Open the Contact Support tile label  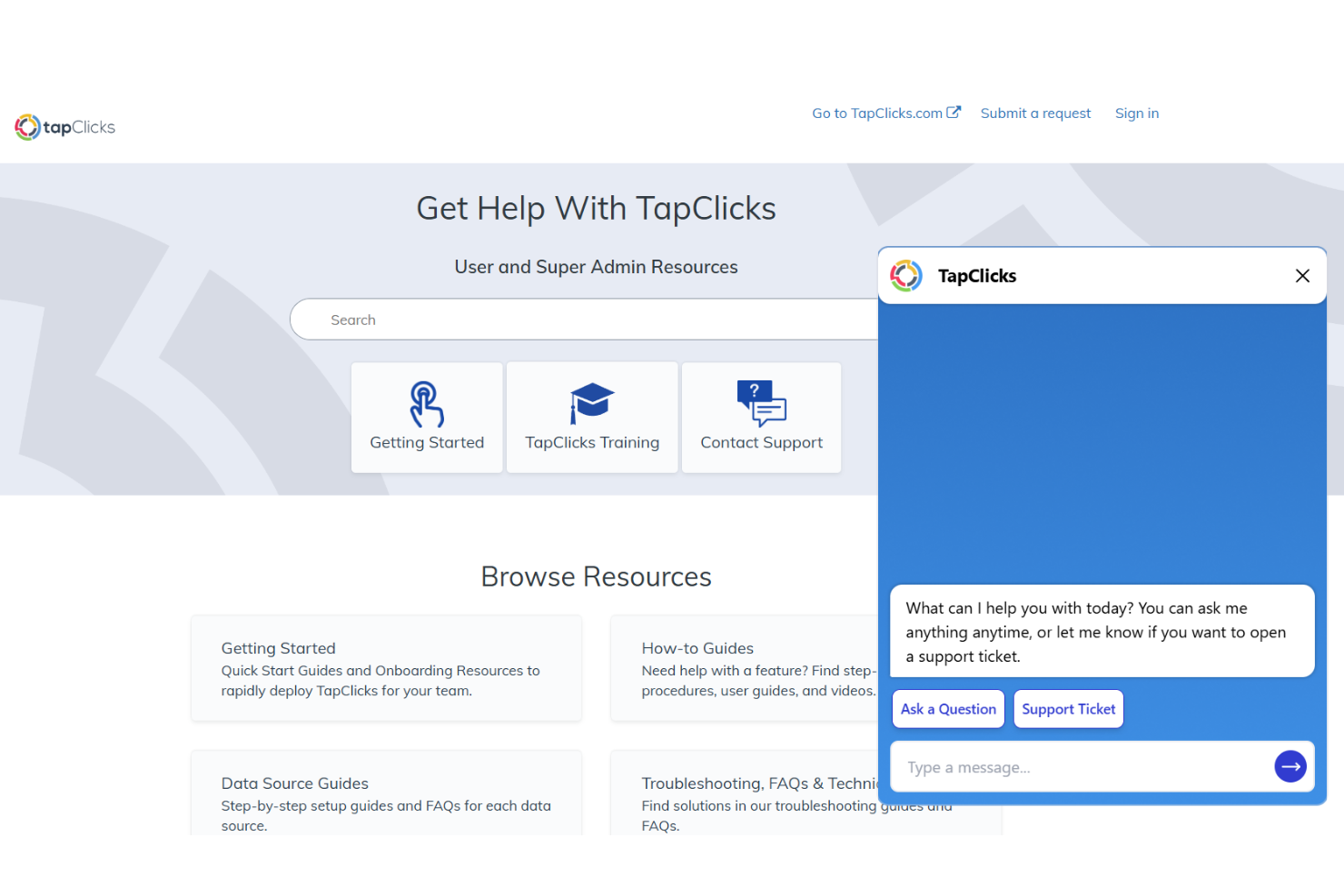coord(761,442)
